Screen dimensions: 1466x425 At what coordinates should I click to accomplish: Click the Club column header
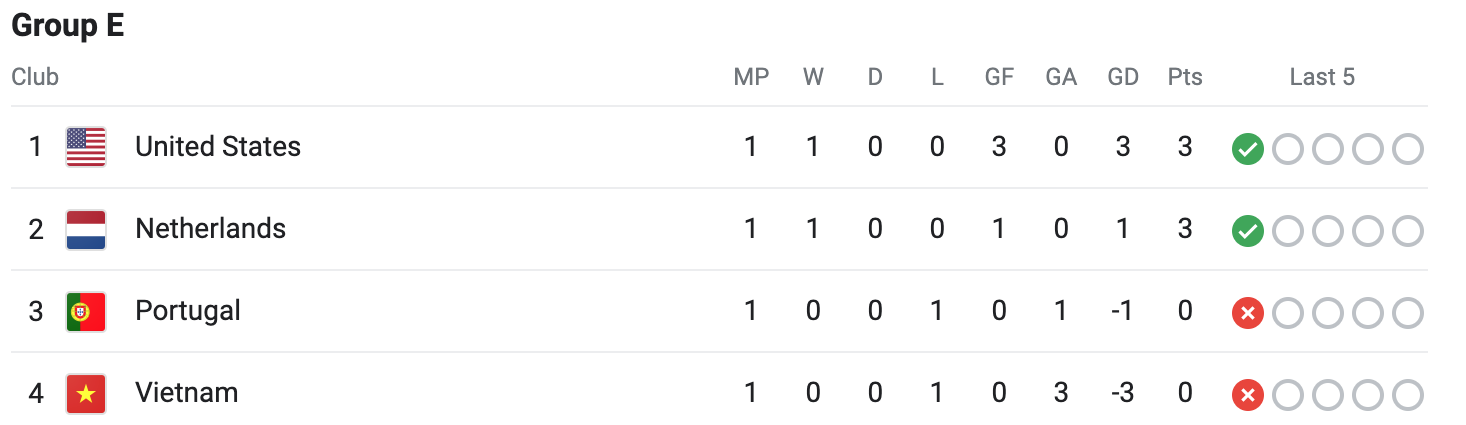[35, 77]
